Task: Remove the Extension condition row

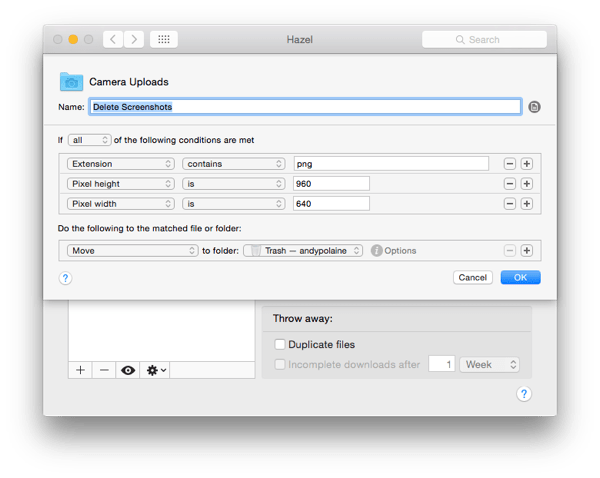Action: coord(509,164)
